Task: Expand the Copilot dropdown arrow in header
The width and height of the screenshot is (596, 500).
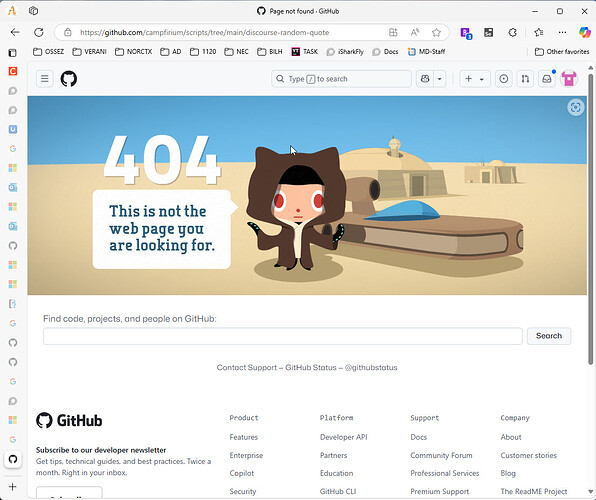Action: [x=439, y=79]
